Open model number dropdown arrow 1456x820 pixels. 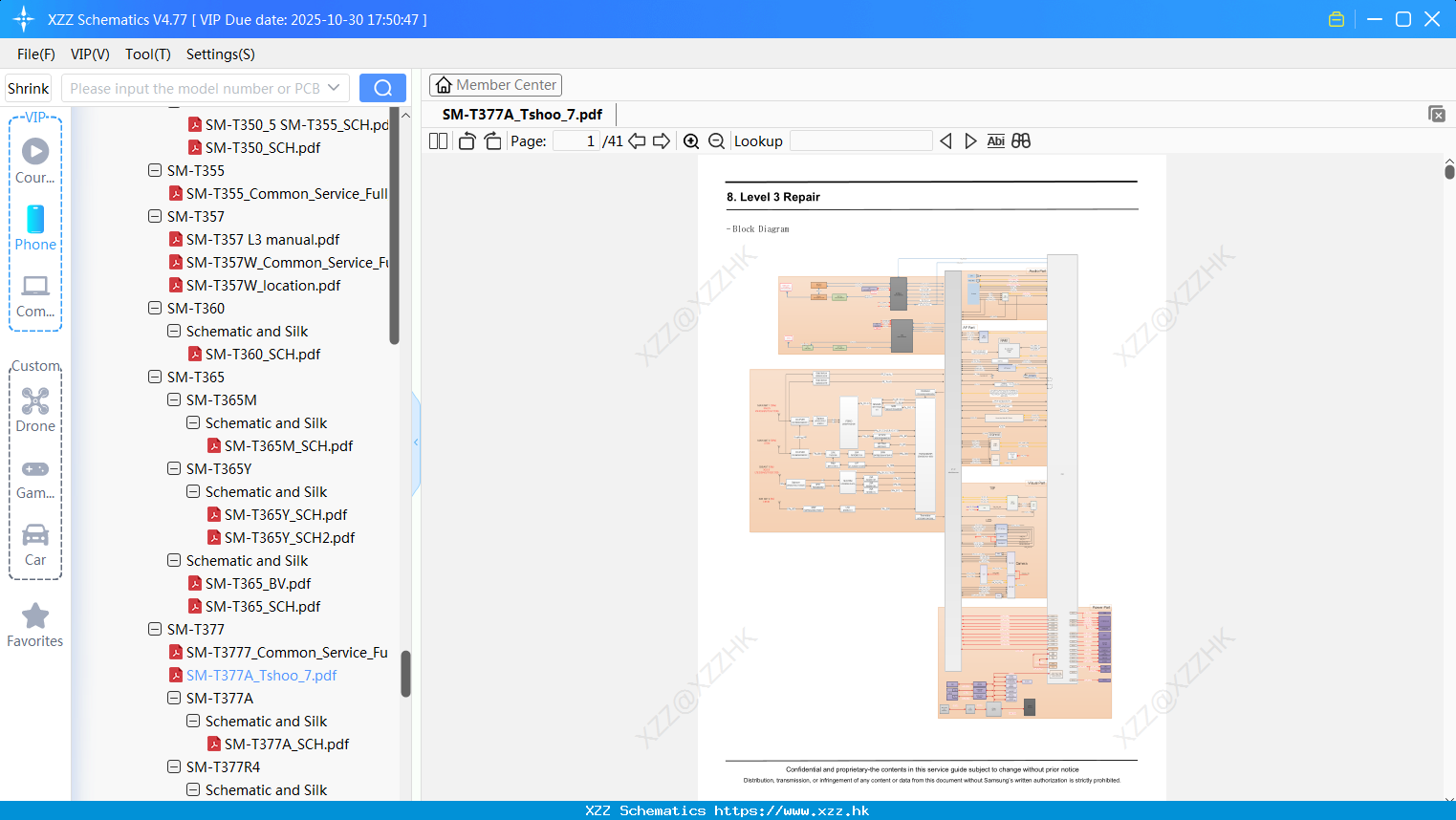pyautogui.click(x=334, y=88)
